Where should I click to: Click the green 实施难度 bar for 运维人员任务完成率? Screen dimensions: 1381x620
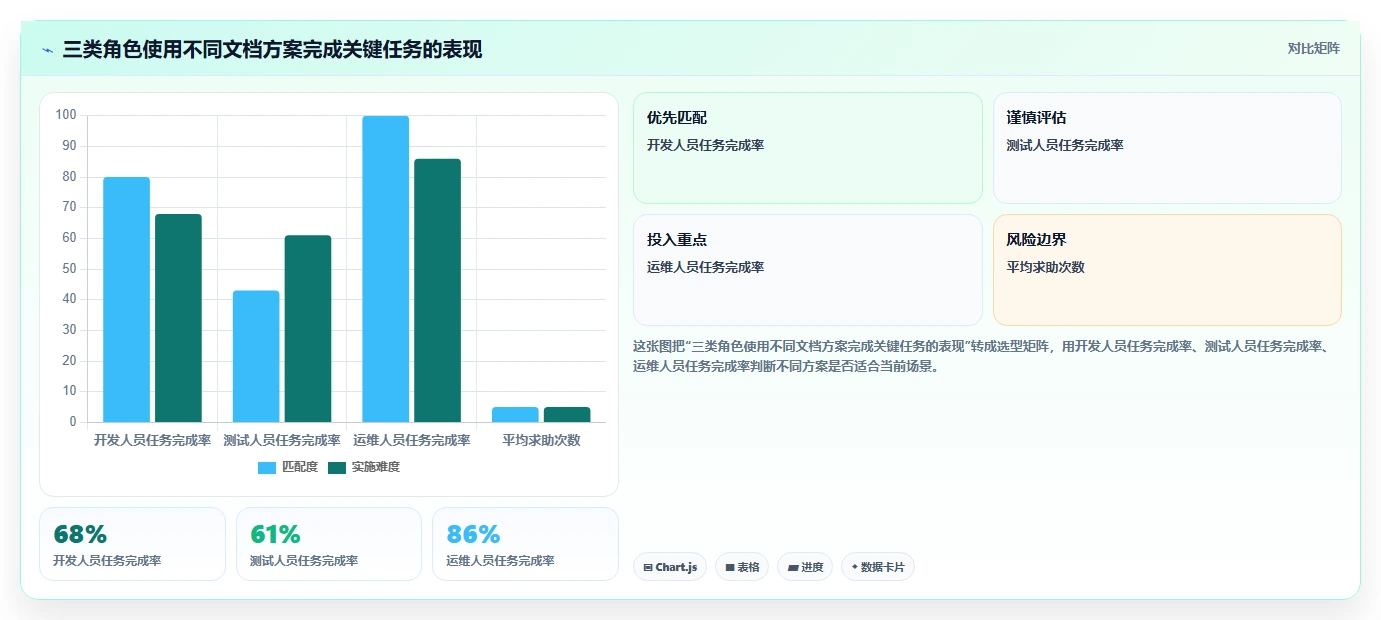pyautogui.click(x=438, y=290)
